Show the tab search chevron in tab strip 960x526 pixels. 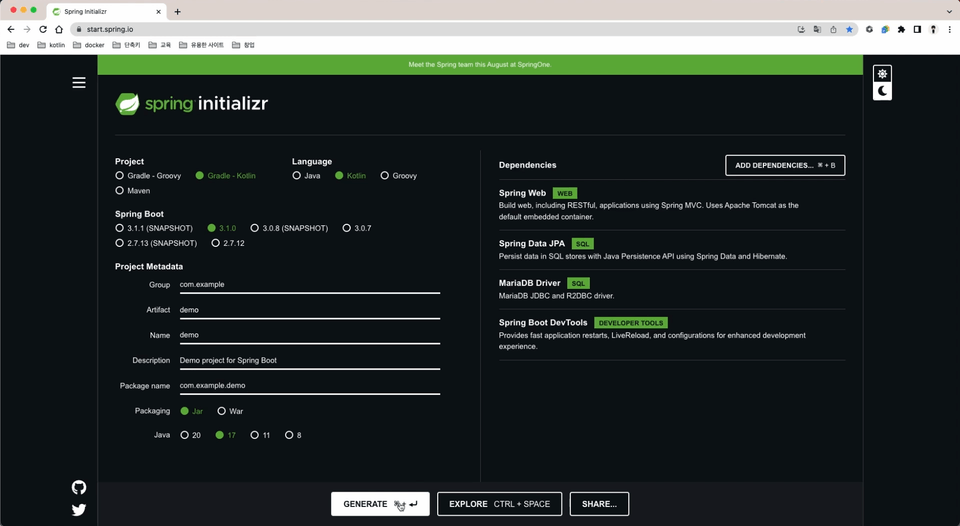click(x=949, y=12)
